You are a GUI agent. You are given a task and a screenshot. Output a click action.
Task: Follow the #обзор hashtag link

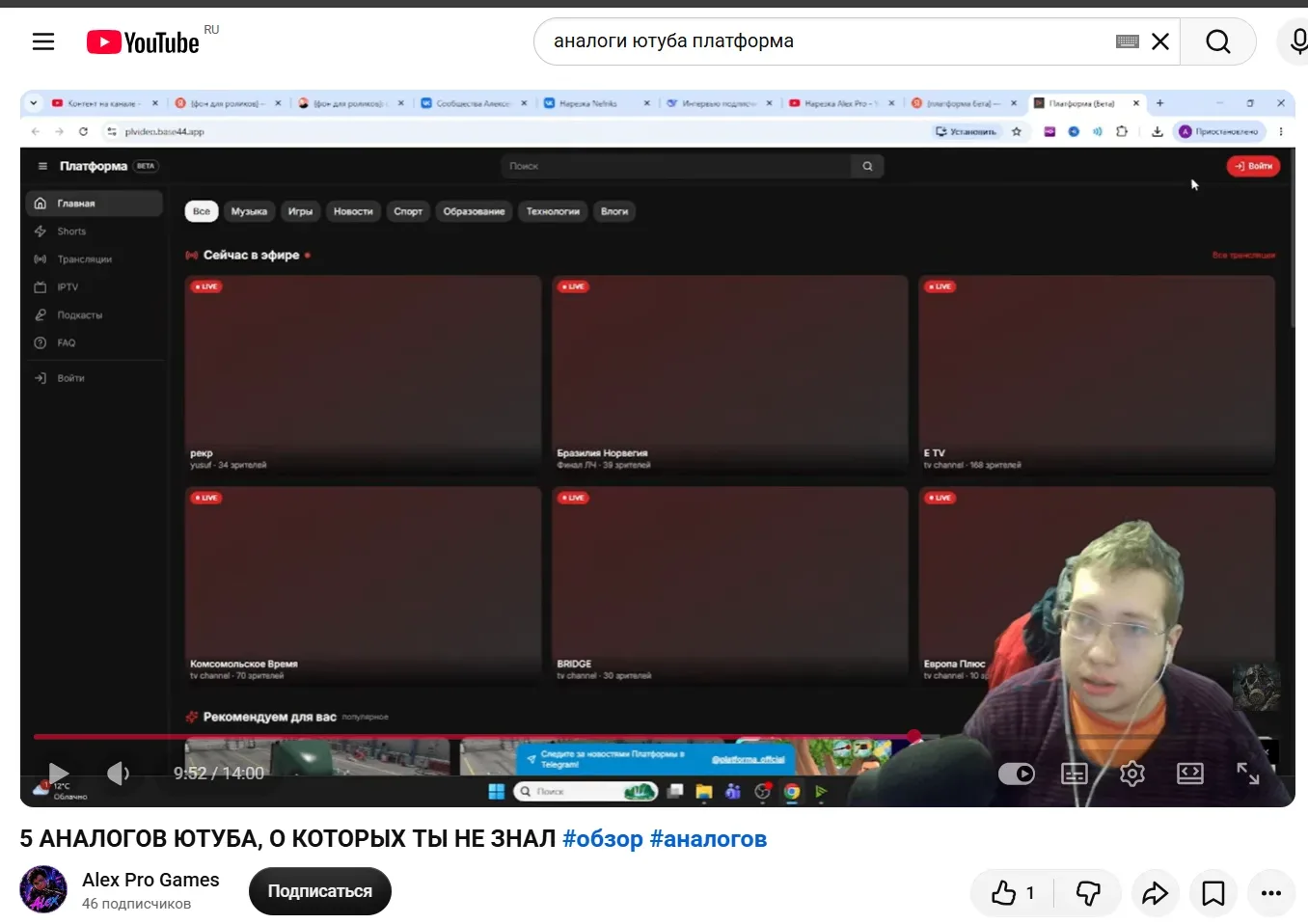603,838
